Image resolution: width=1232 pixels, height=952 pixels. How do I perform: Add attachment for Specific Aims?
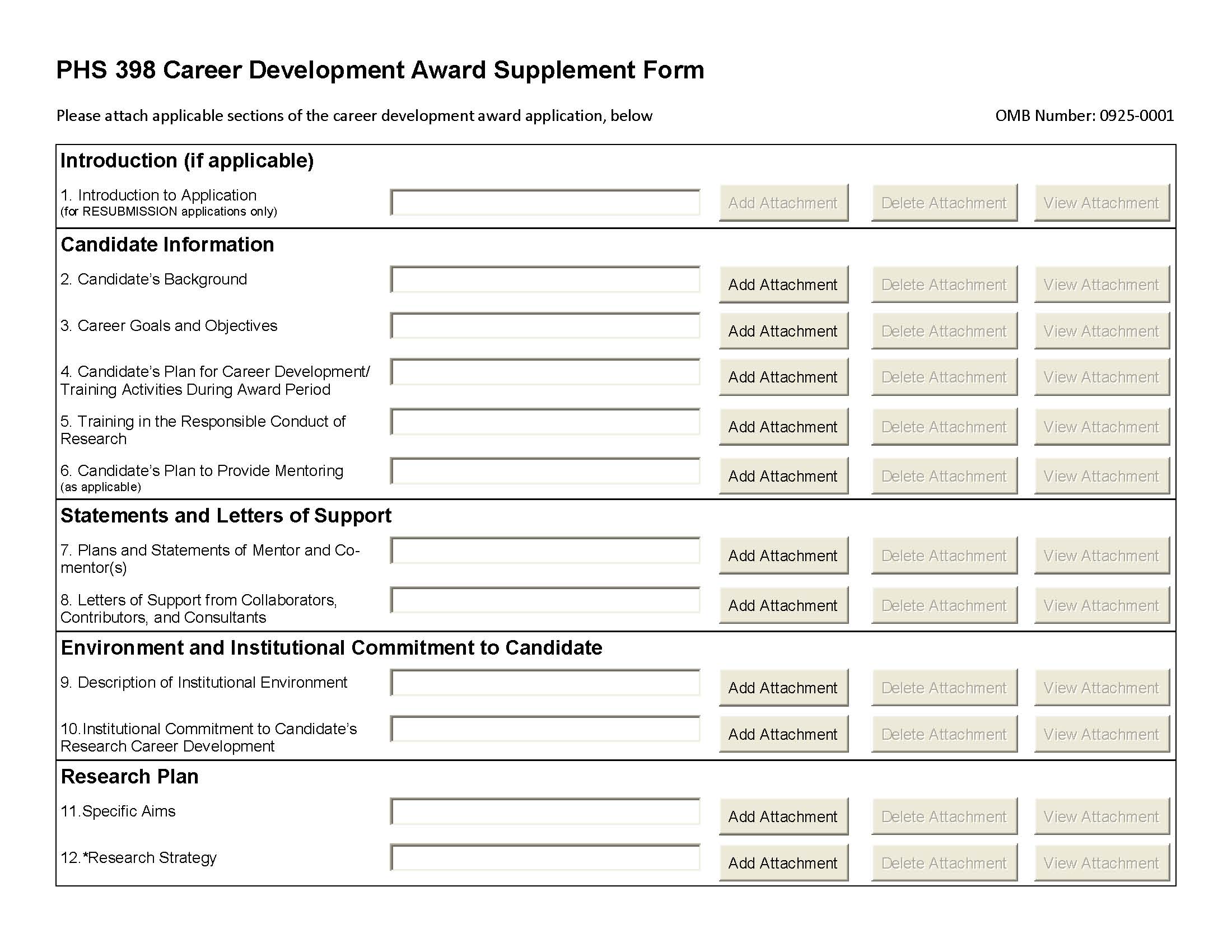783,815
